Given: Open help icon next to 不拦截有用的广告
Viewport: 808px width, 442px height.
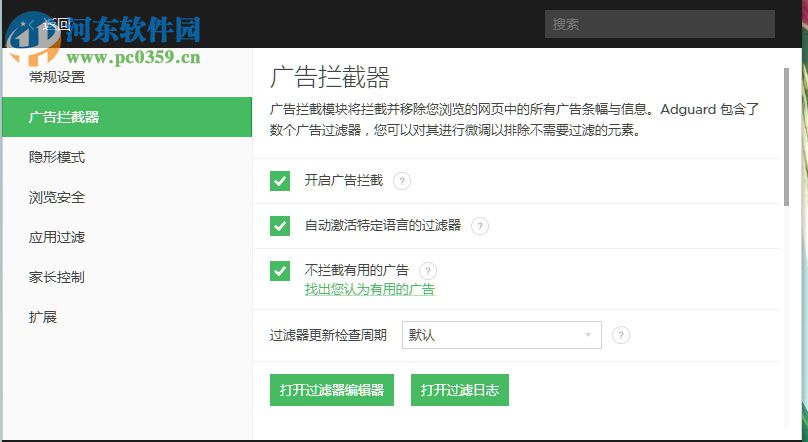Looking at the screenshot, I should point(428,270).
